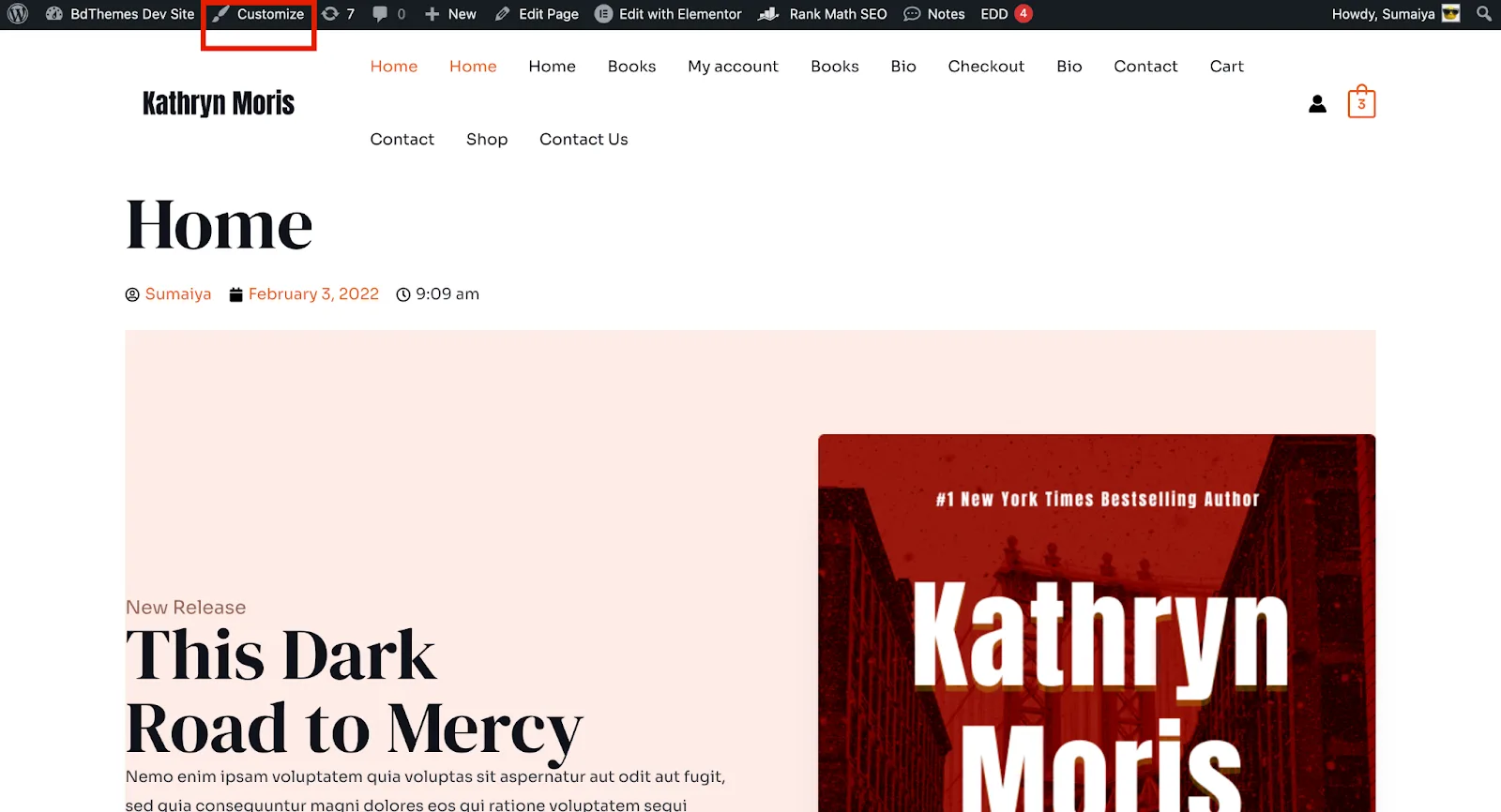
Task: Go to My account page
Action: [x=733, y=67]
